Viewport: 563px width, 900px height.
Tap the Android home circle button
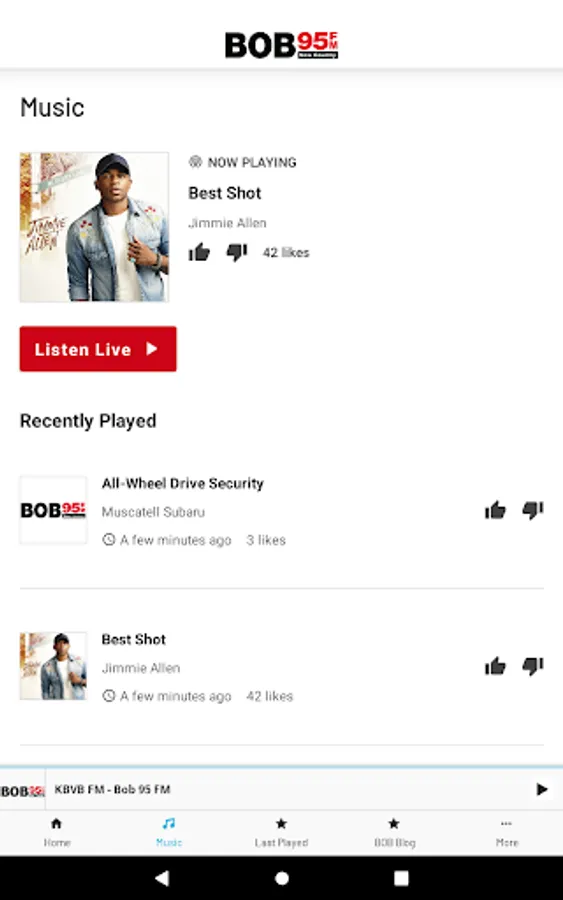[x=282, y=878]
